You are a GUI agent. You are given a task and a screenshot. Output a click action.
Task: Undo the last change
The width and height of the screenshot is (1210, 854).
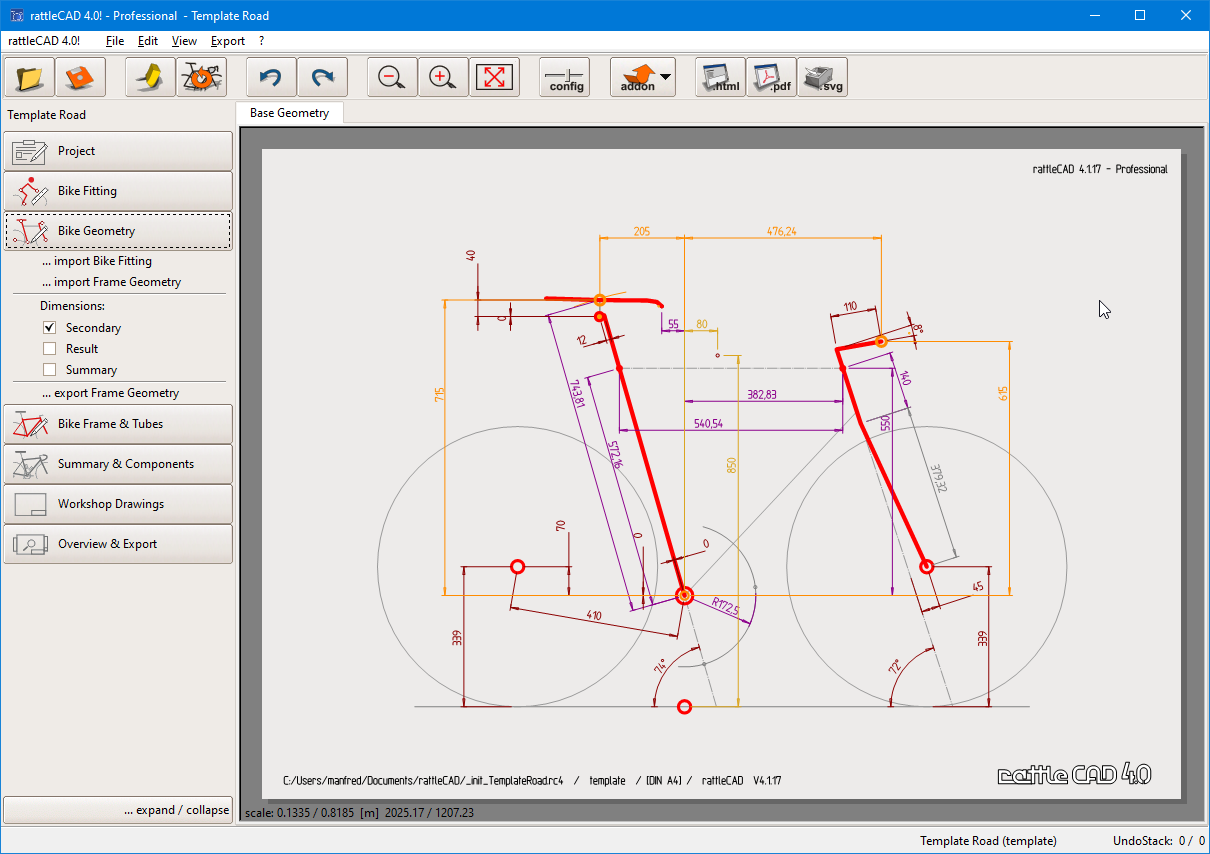tap(271, 77)
